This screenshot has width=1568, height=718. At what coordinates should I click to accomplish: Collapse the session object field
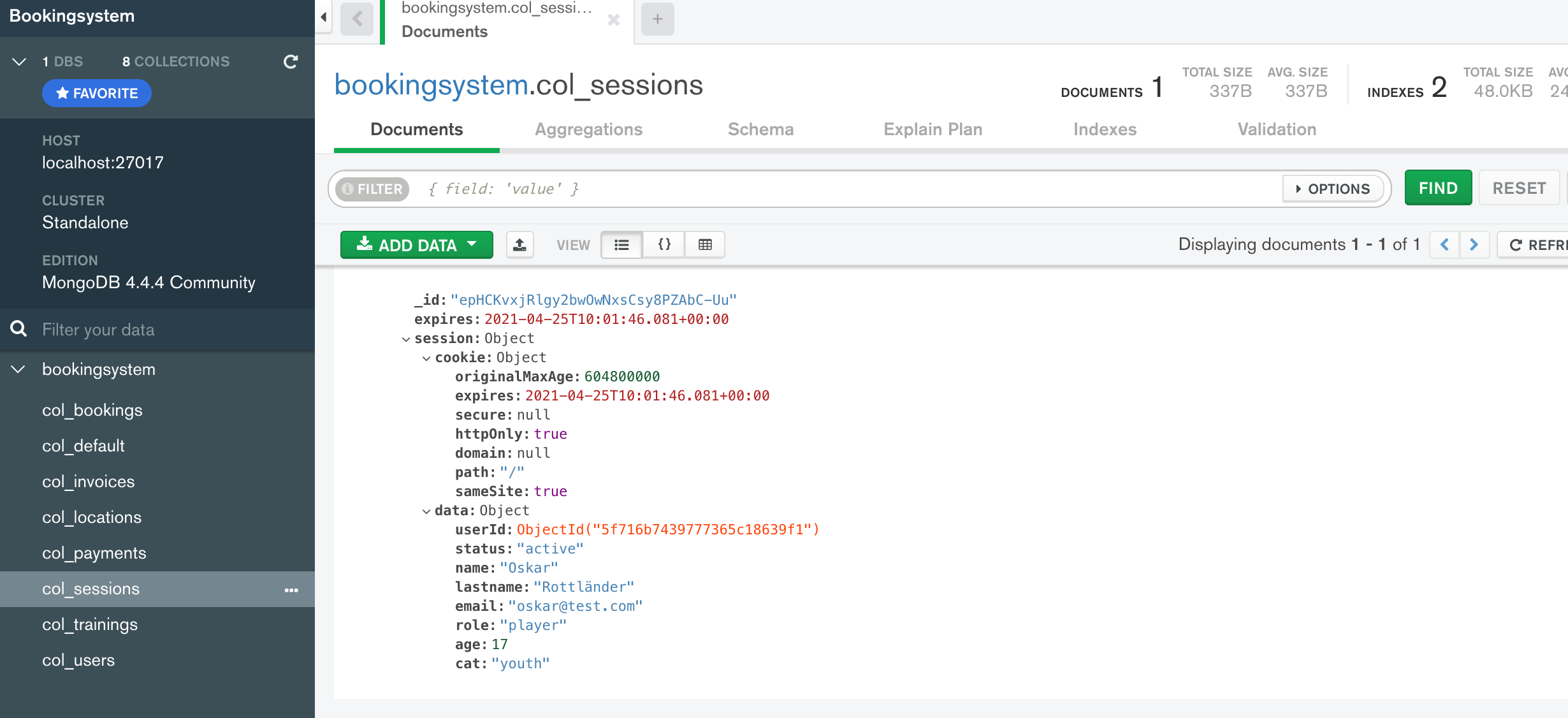coord(405,339)
